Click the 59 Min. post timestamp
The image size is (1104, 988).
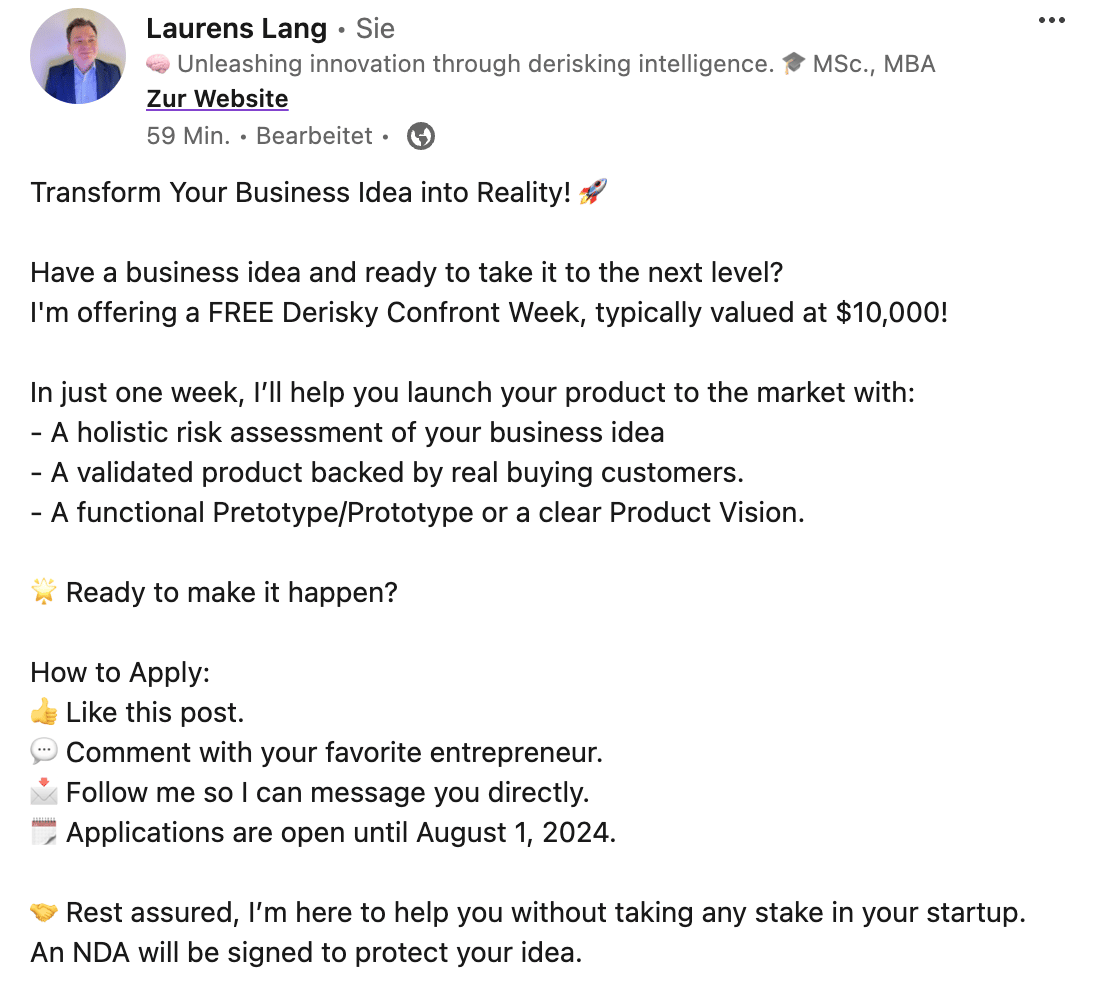click(x=188, y=136)
